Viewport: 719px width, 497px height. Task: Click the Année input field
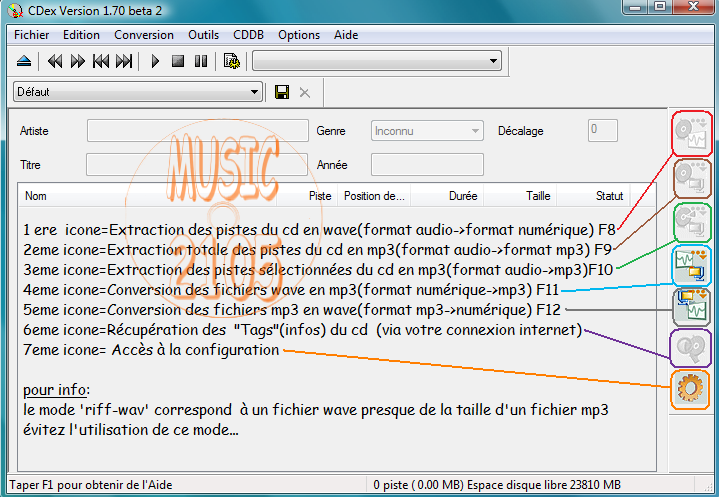[x=427, y=165]
